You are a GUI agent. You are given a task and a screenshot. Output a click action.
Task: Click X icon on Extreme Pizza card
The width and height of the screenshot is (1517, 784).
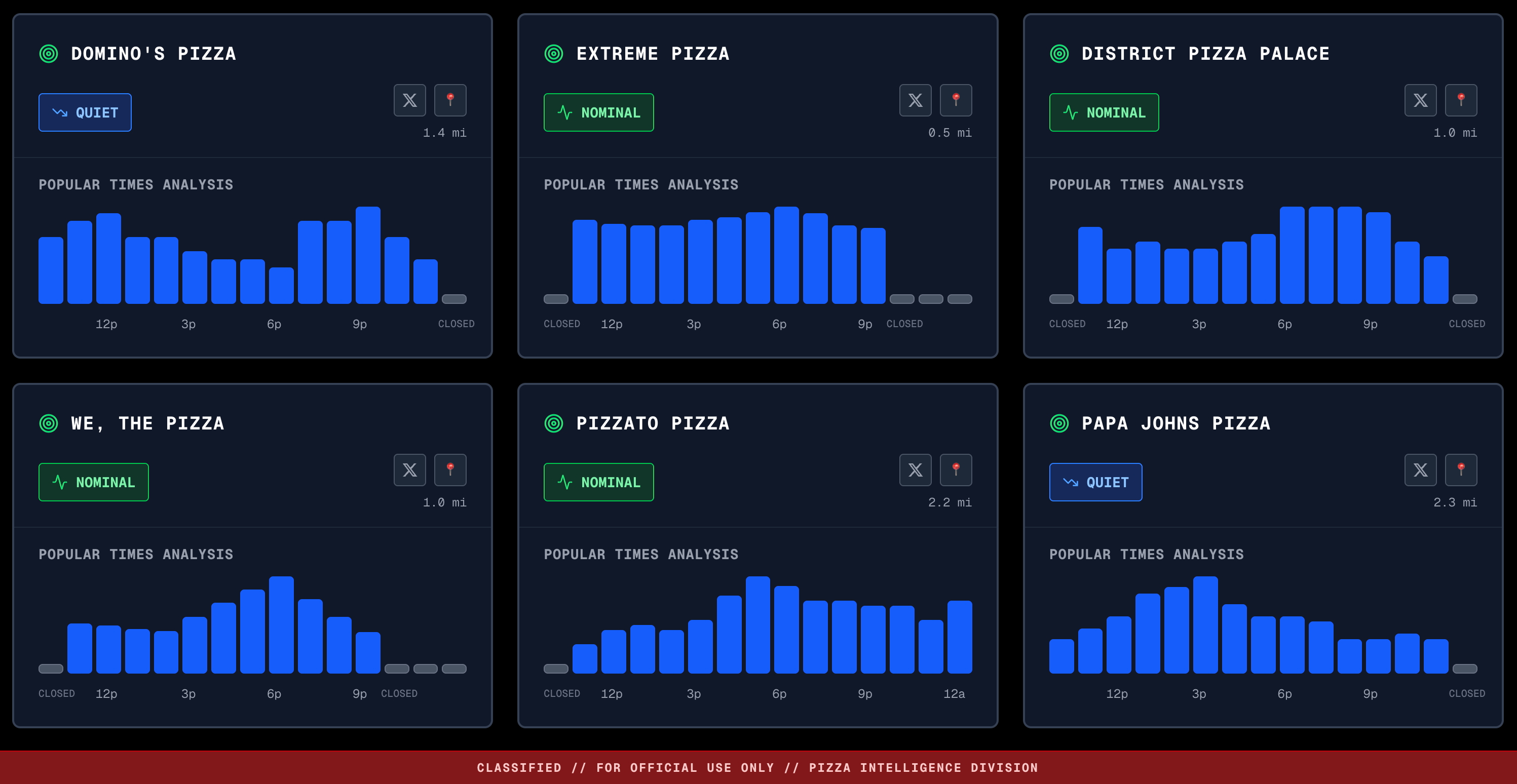tap(915, 100)
